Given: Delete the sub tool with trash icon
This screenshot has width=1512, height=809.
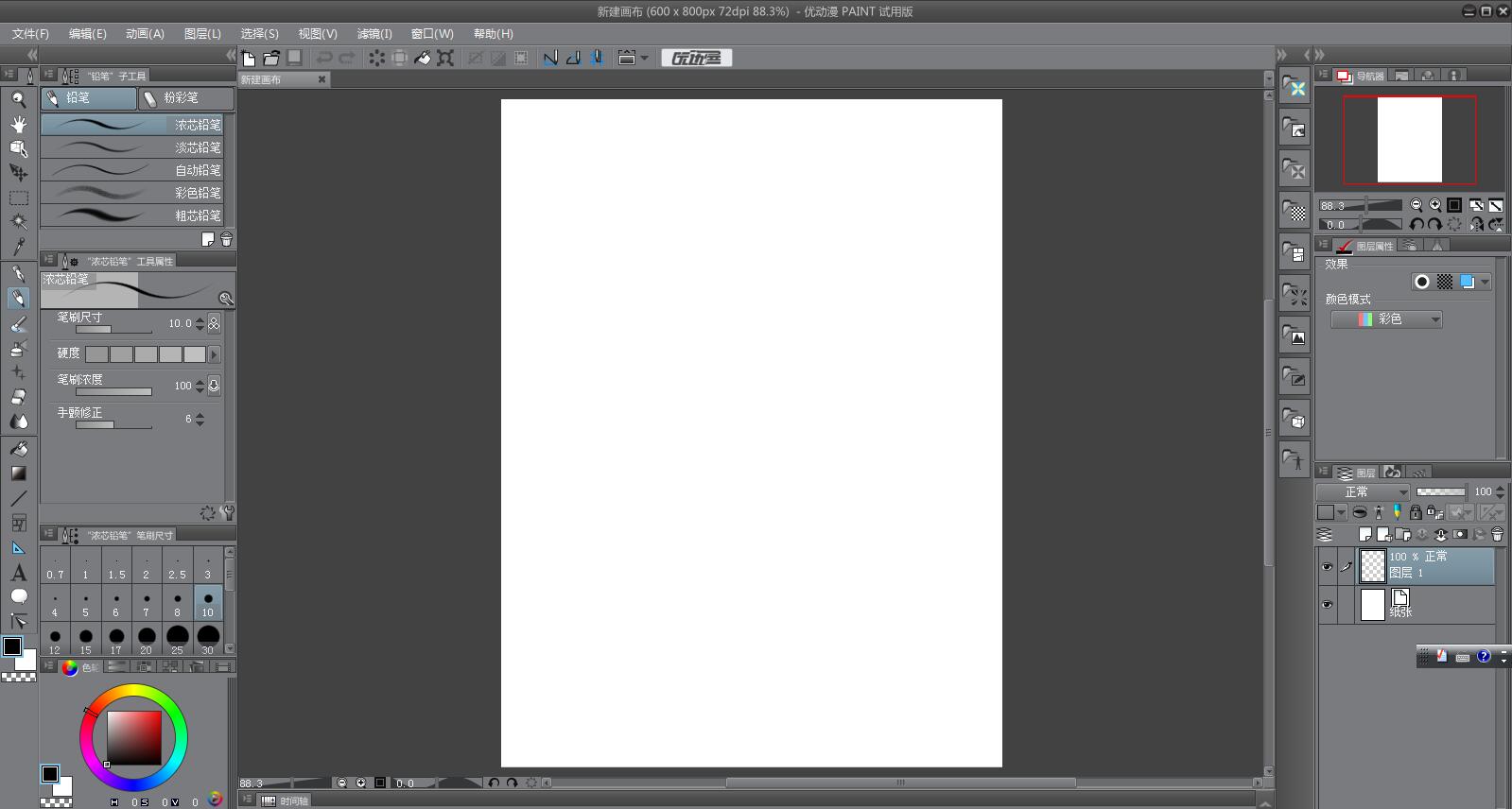Looking at the screenshot, I should [226, 239].
